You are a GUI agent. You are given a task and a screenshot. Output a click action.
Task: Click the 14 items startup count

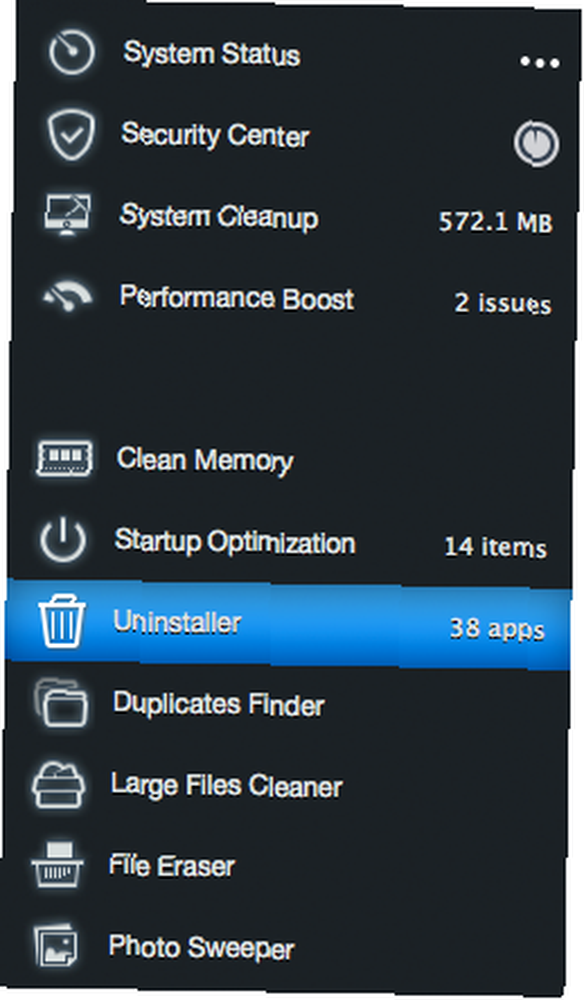[x=495, y=547]
